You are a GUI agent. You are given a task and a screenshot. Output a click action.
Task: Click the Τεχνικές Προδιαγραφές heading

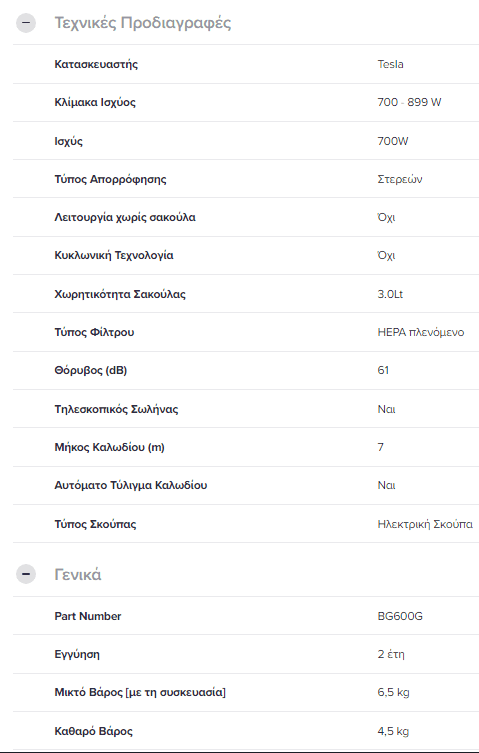[143, 23]
